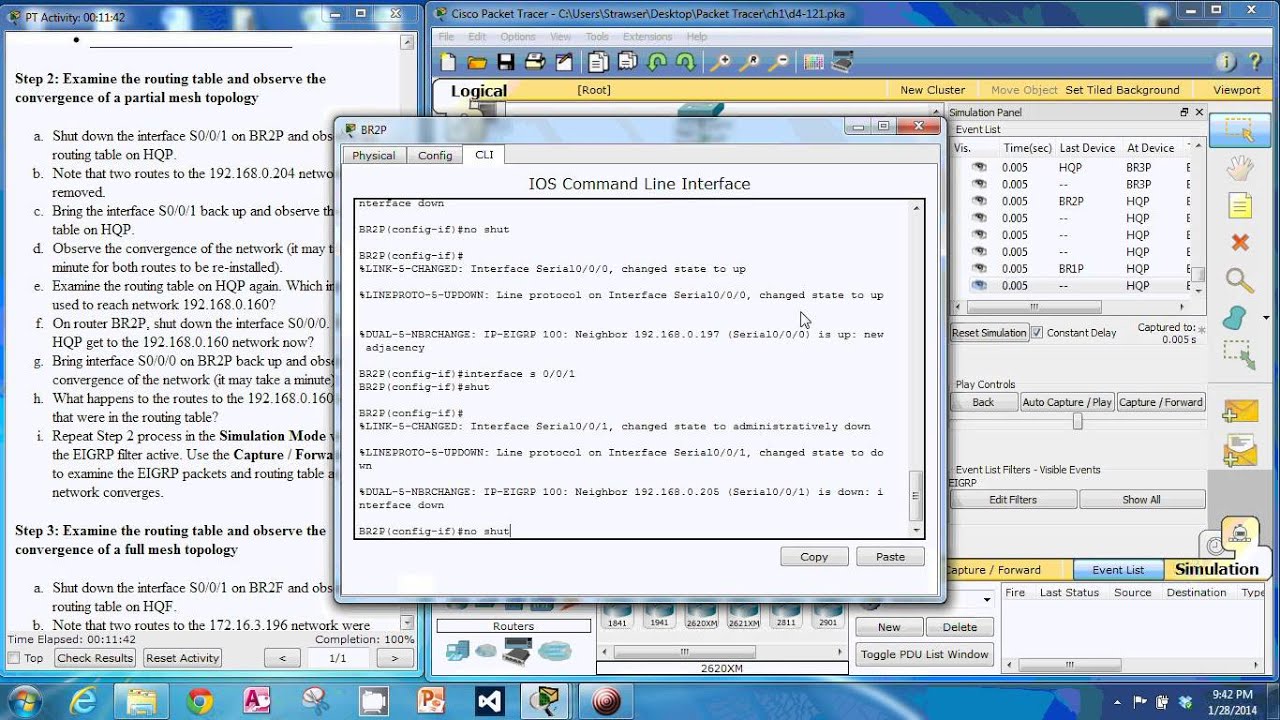Choose the Place Note tool
The width and height of the screenshot is (1280, 720).
pyautogui.click(x=1240, y=206)
